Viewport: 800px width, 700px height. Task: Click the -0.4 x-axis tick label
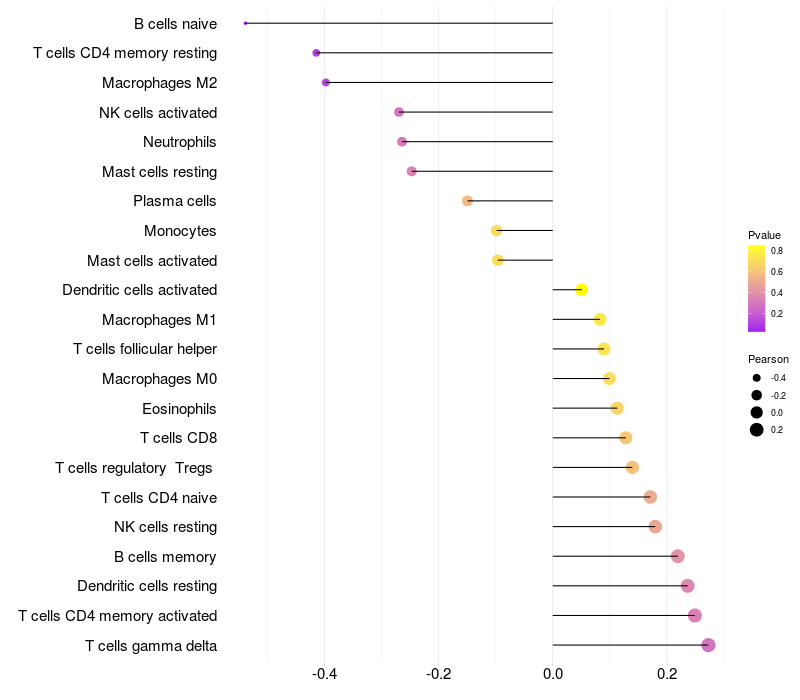point(324,675)
